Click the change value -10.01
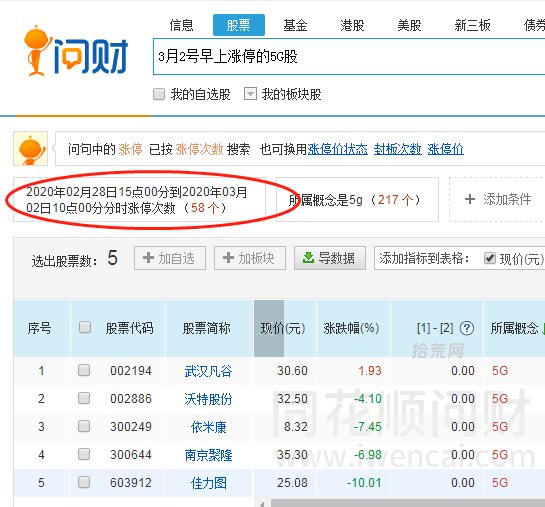This screenshot has height=507, width=545. pyautogui.click(x=364, y=483)
